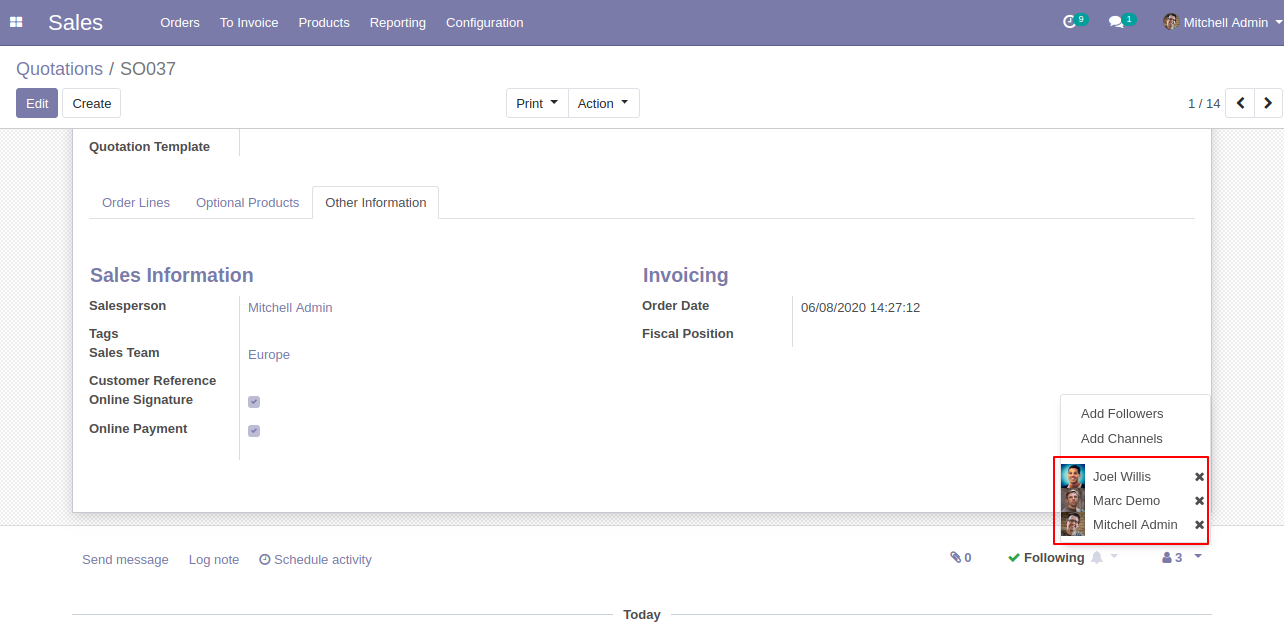
Task: Open the Reporting menu
Action: 397,22
